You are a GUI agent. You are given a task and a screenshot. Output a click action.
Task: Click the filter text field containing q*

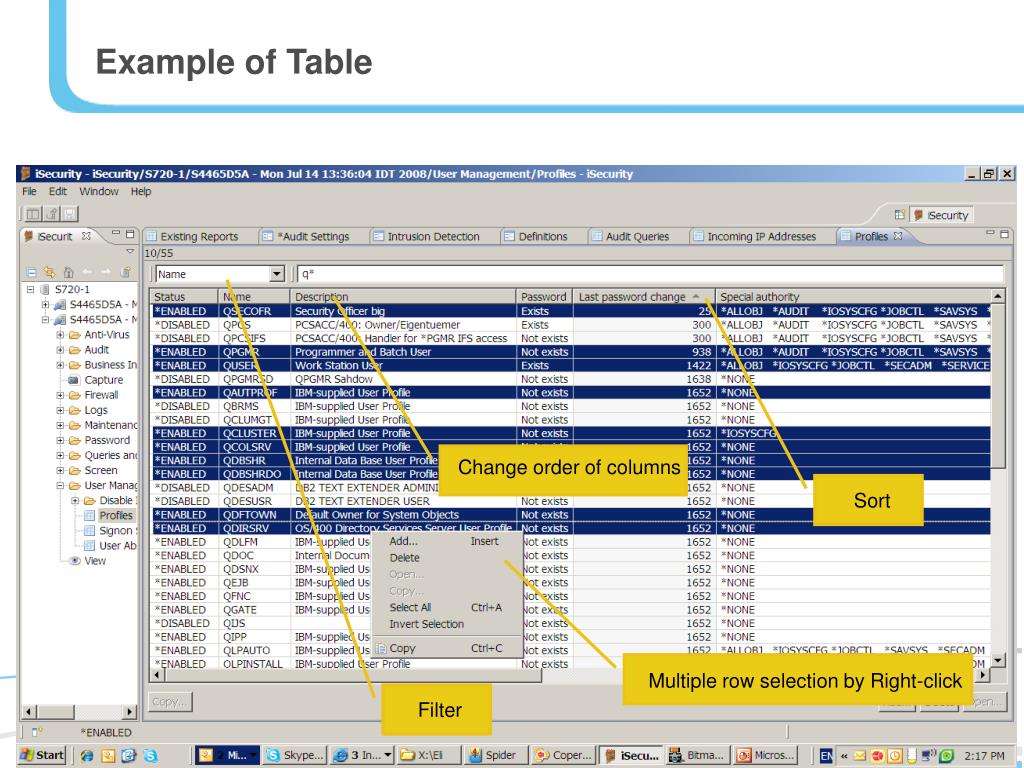click(x=650, y=274)
